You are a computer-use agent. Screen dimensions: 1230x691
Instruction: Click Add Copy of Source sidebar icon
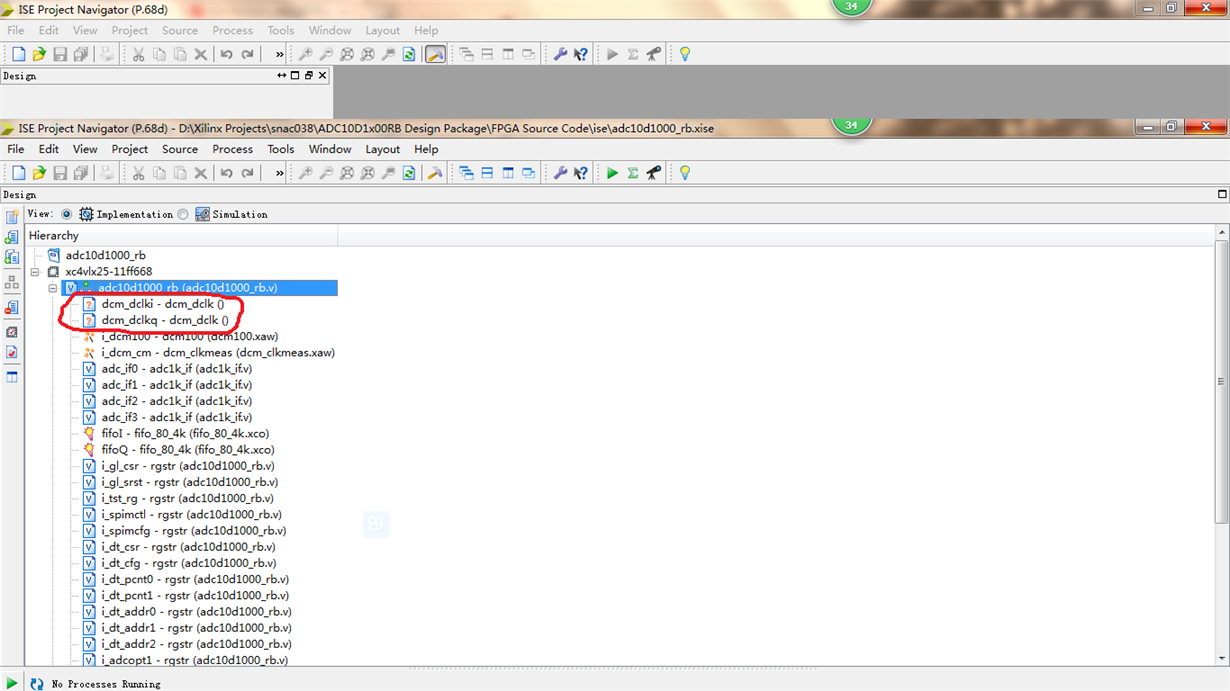click(x=12, y=257)
